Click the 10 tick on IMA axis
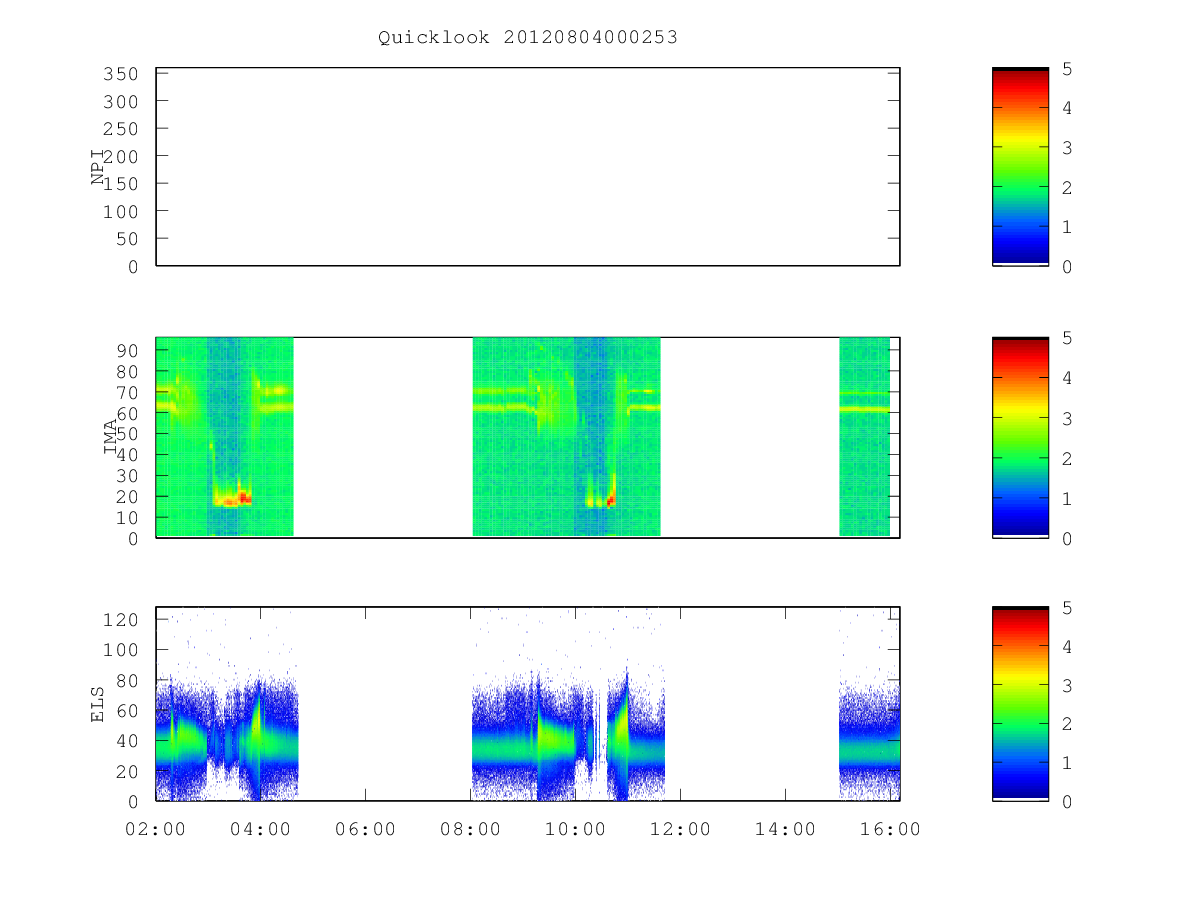 coord(127,517)
